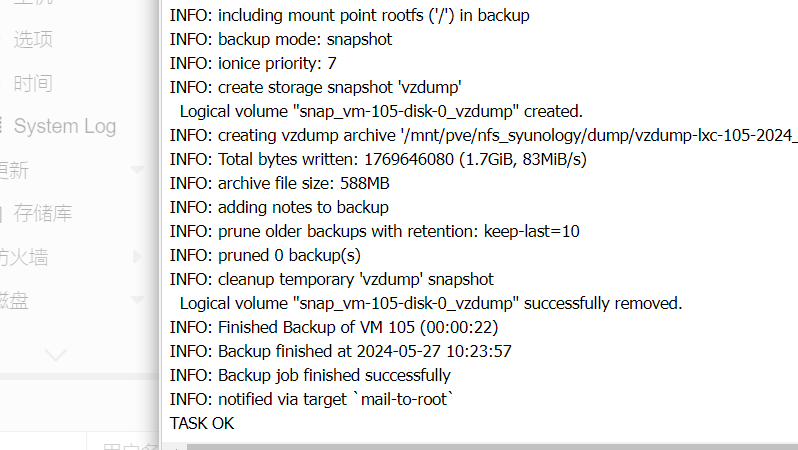Expand the 防火墙 submenu arrow
Image resolution: width=798 pixels, height=450 pixels.
[x=137, y=256]
